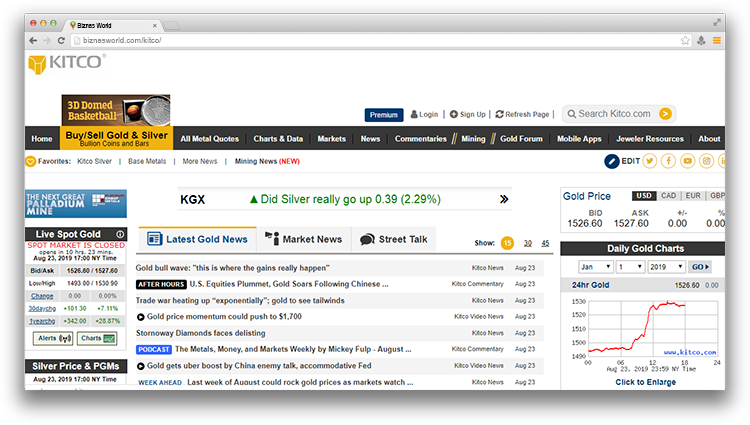Open the year dropdown showing 2019

coord(666,267)
